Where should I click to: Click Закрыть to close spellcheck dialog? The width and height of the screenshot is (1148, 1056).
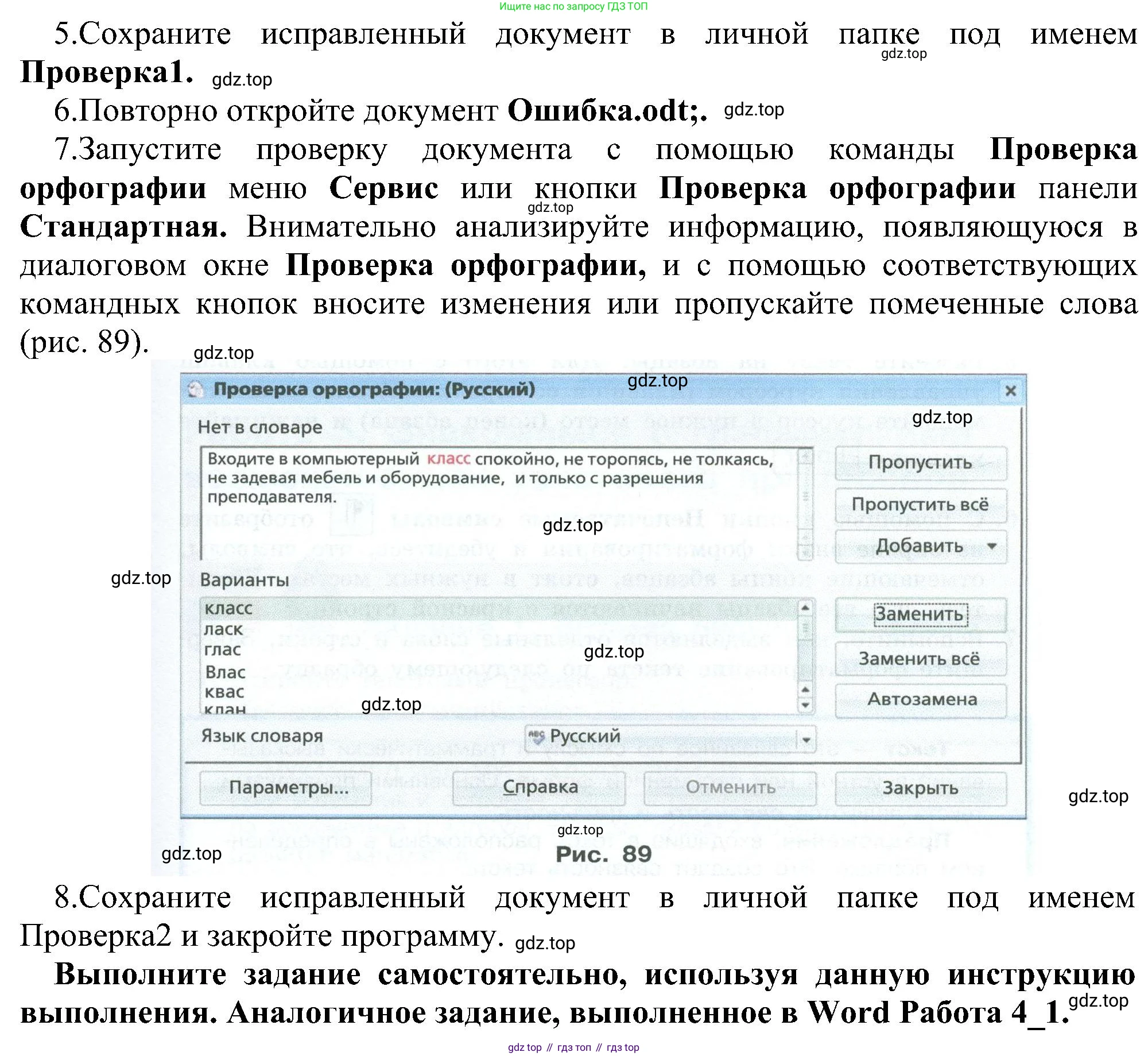tap(920, 788)
